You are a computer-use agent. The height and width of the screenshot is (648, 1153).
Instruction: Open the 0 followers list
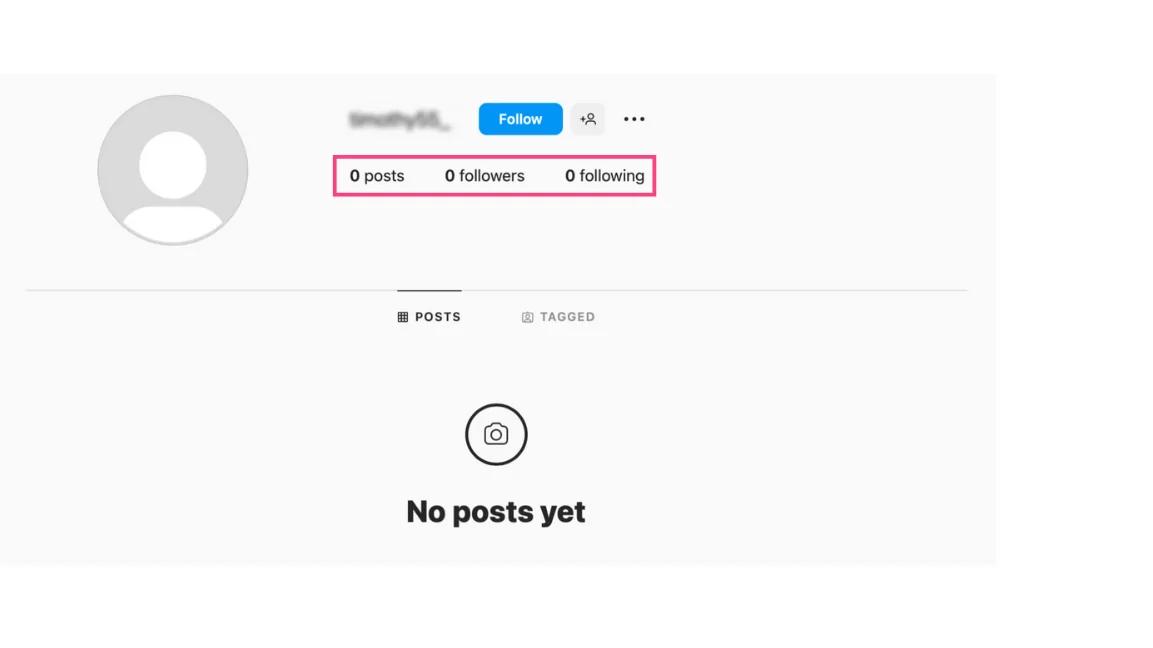coord(485,176)
